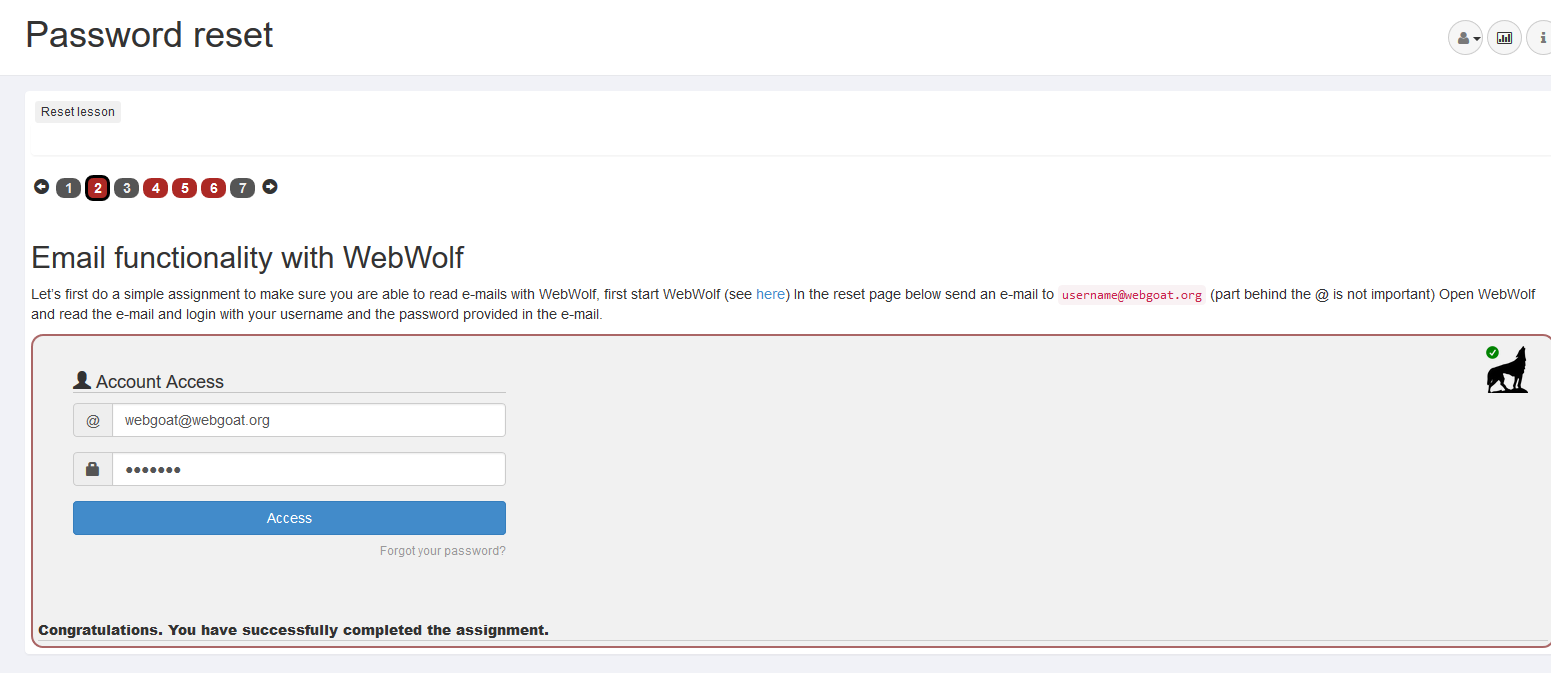Click the 'Account Access' form title
This screenshot has width=1551, height=673.
[x=160, y=381]
